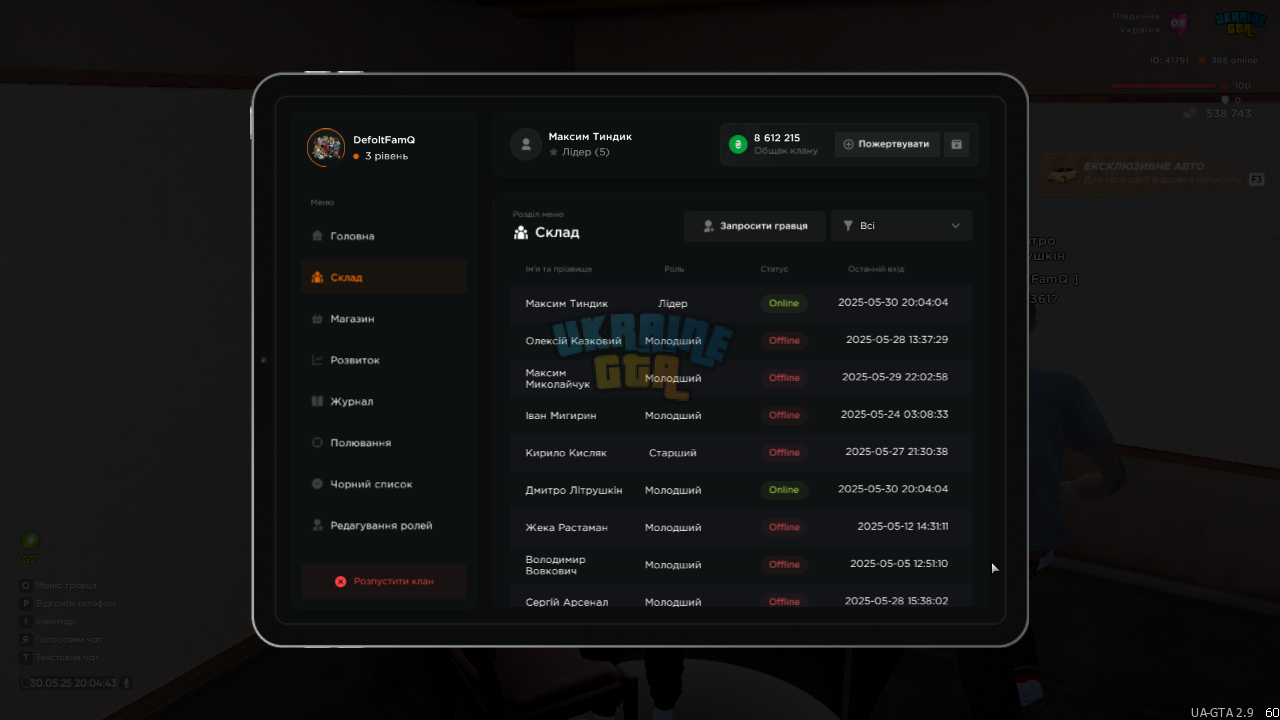Viewport: 1280px width, 720px height.
Task: Click the microphone icon next to the HUD clock
Action: [126, 683]
